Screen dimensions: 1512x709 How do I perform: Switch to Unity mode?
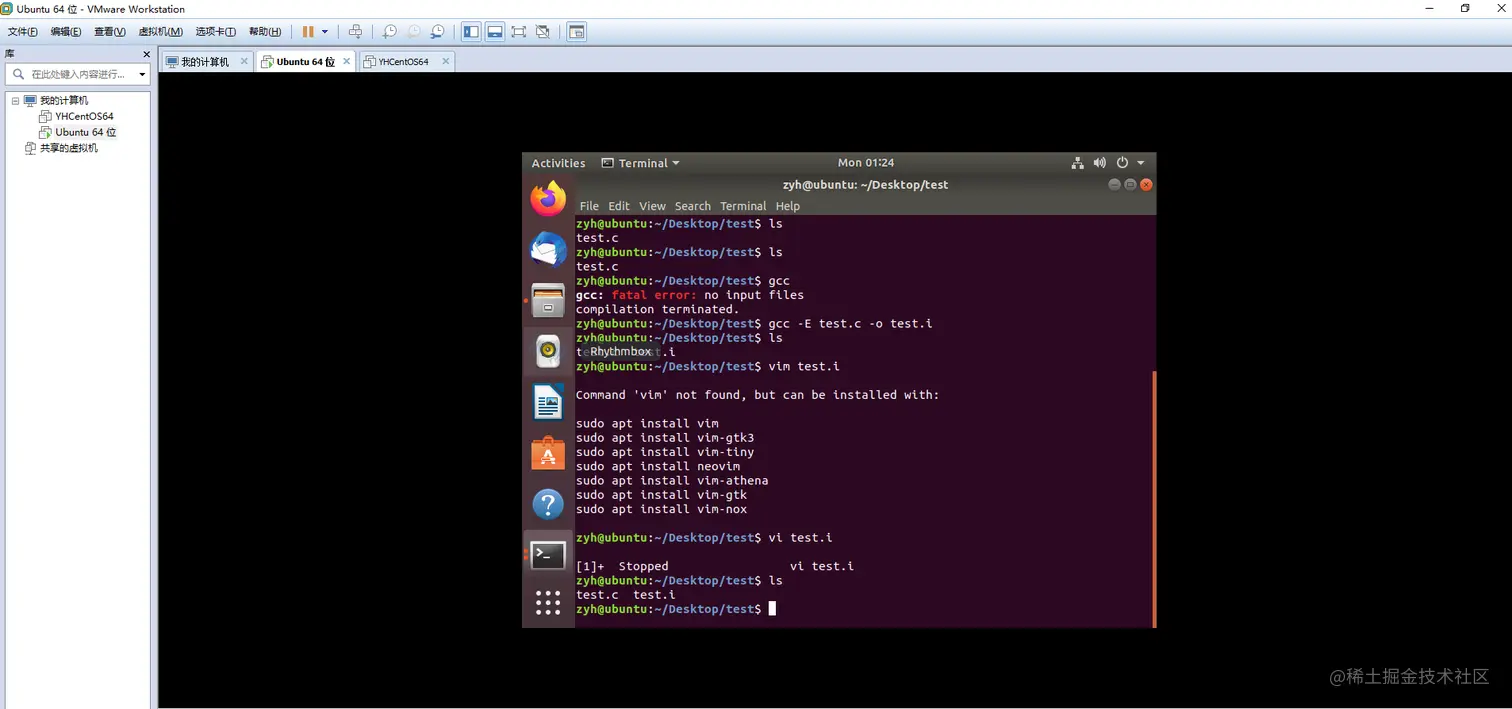point(543,32)
